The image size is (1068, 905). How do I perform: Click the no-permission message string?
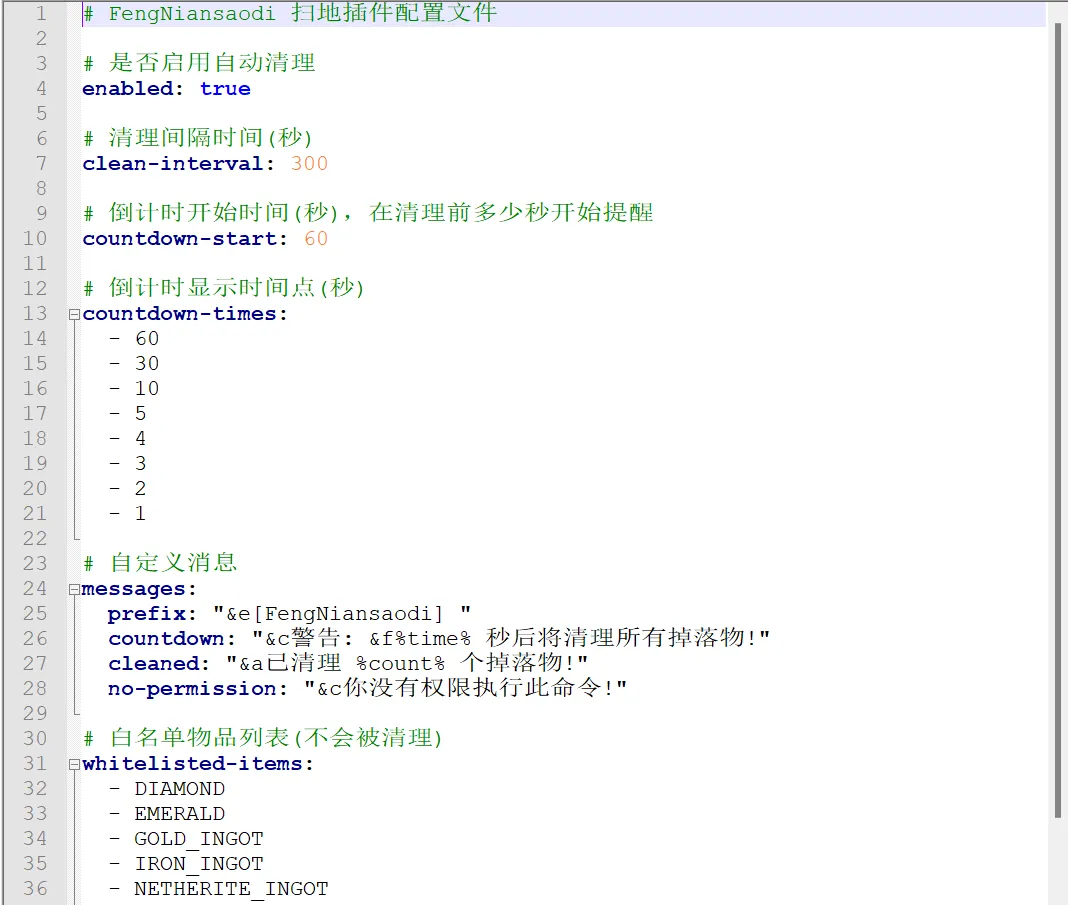coord(465,689)
